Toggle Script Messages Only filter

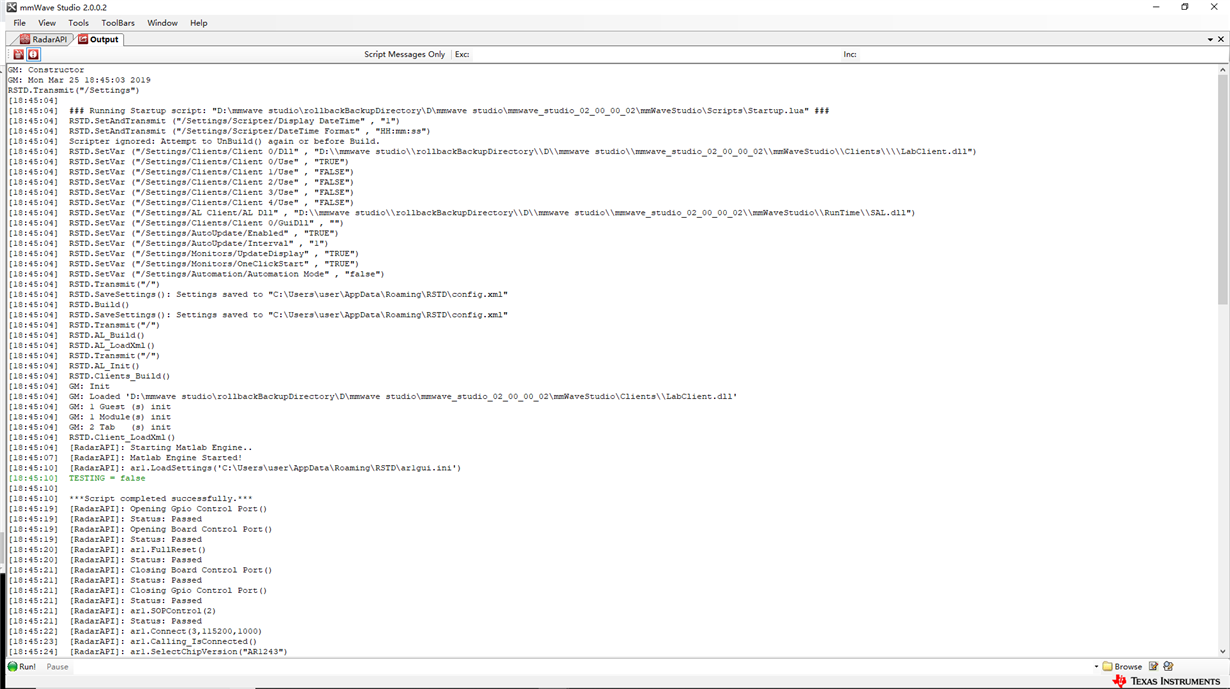click(x=404, y=54)
